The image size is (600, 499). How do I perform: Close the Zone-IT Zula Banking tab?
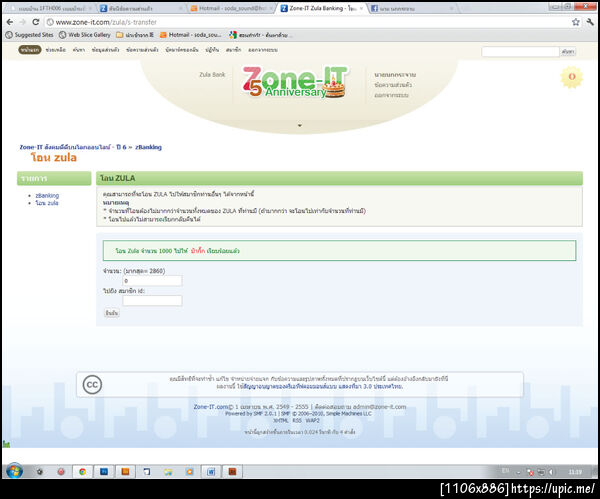pos(361,8)
